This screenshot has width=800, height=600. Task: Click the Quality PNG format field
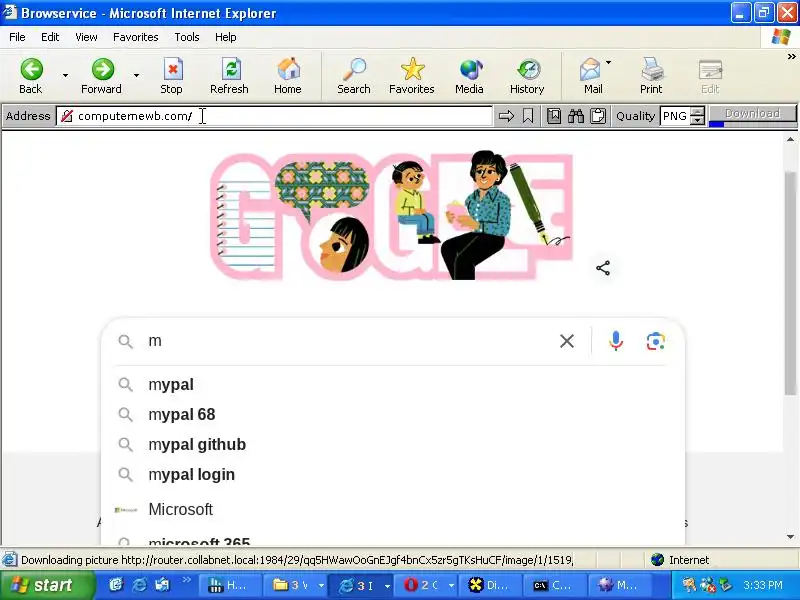tap(675, 116)
